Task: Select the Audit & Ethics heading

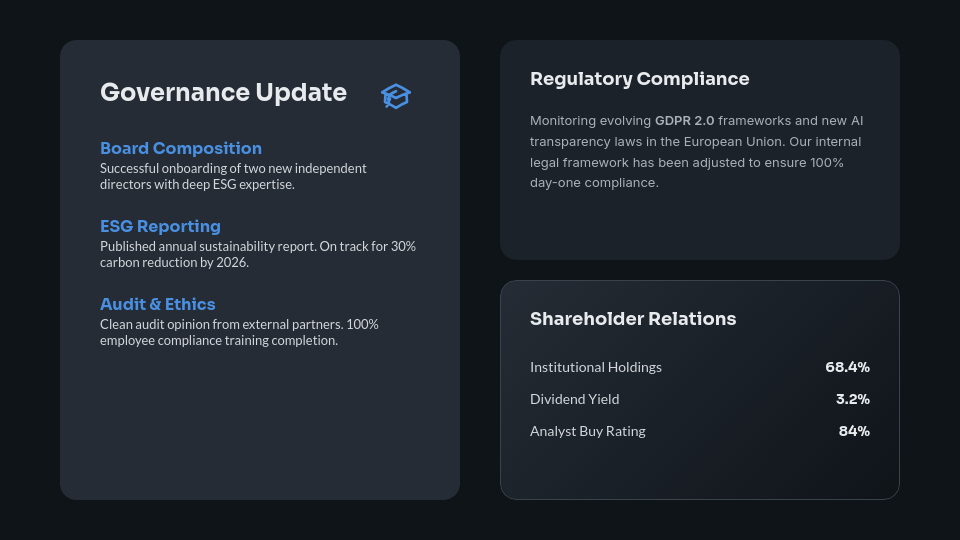Action: (158, 304)
